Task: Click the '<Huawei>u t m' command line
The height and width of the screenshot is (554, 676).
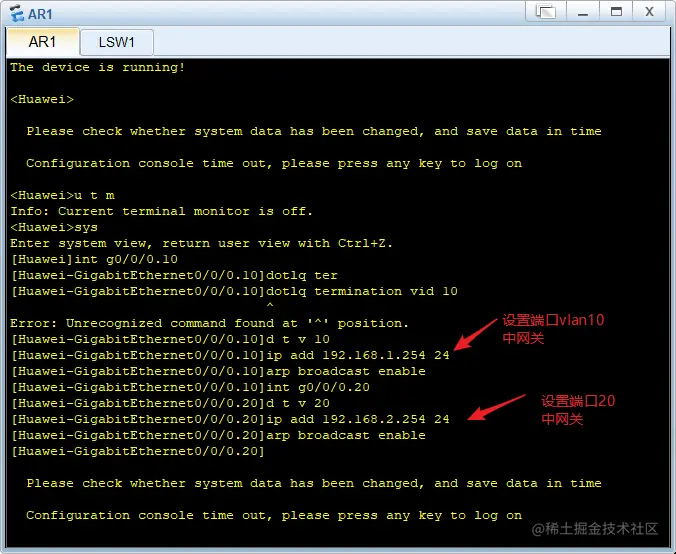Action: click(63, 195)
